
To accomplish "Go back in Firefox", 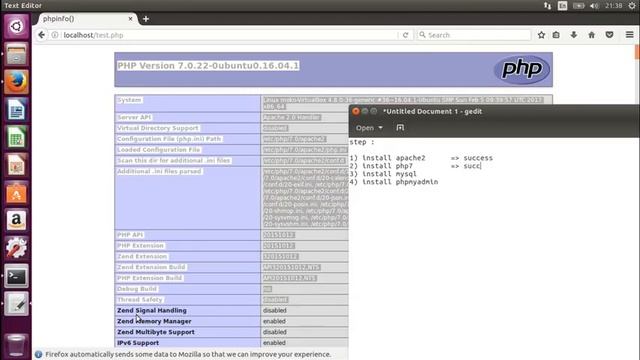I will pos(41,35).
